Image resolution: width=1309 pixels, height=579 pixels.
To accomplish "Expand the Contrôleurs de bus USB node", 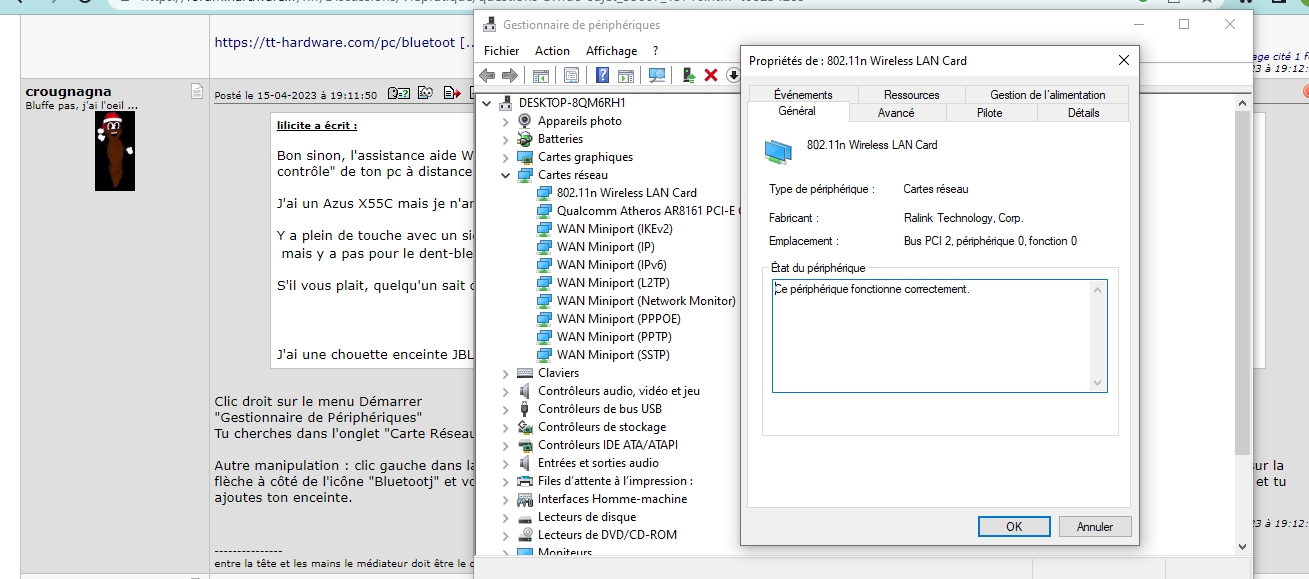I will (x=506, y=409).
